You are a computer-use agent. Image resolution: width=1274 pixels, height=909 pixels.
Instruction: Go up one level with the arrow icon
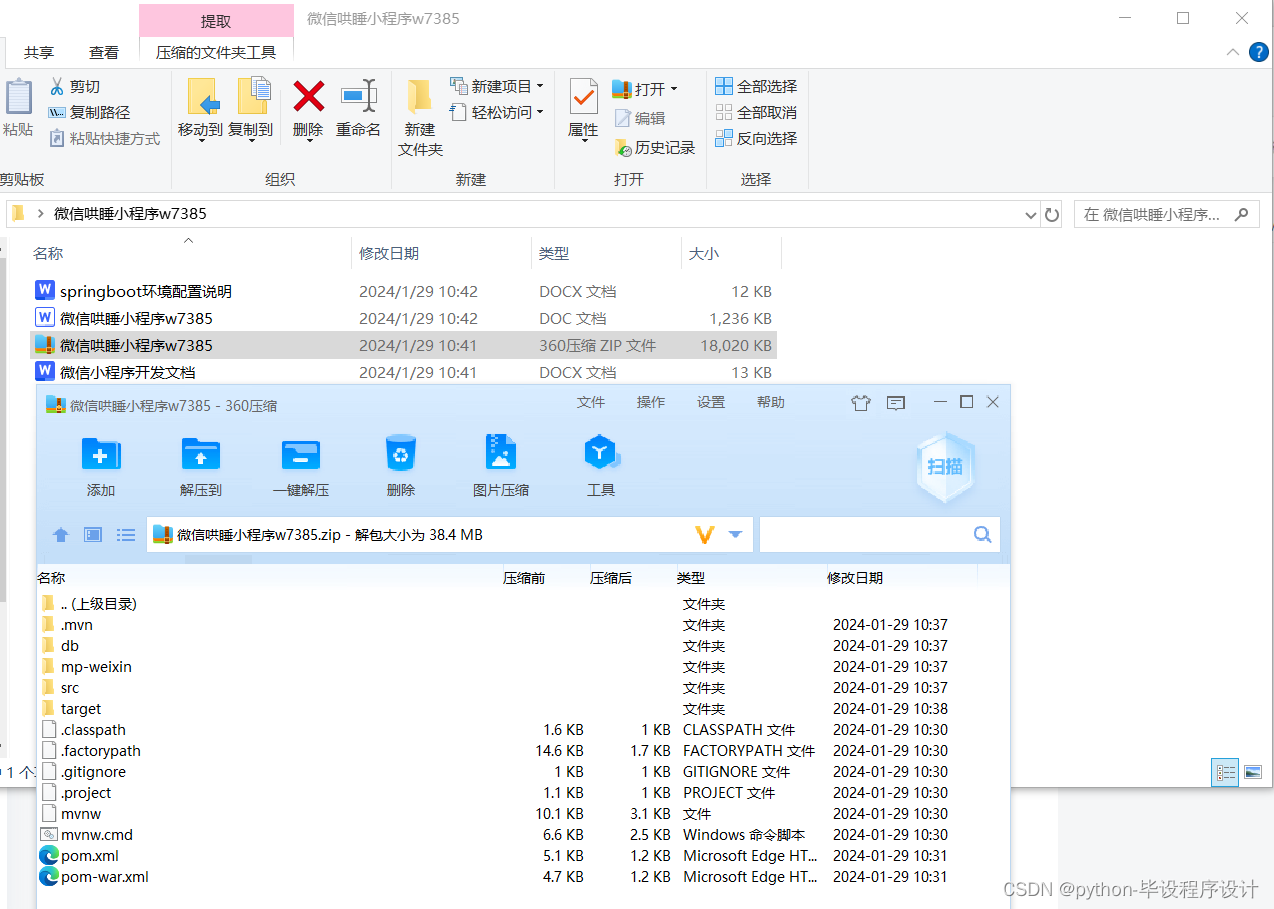(61, 535)
